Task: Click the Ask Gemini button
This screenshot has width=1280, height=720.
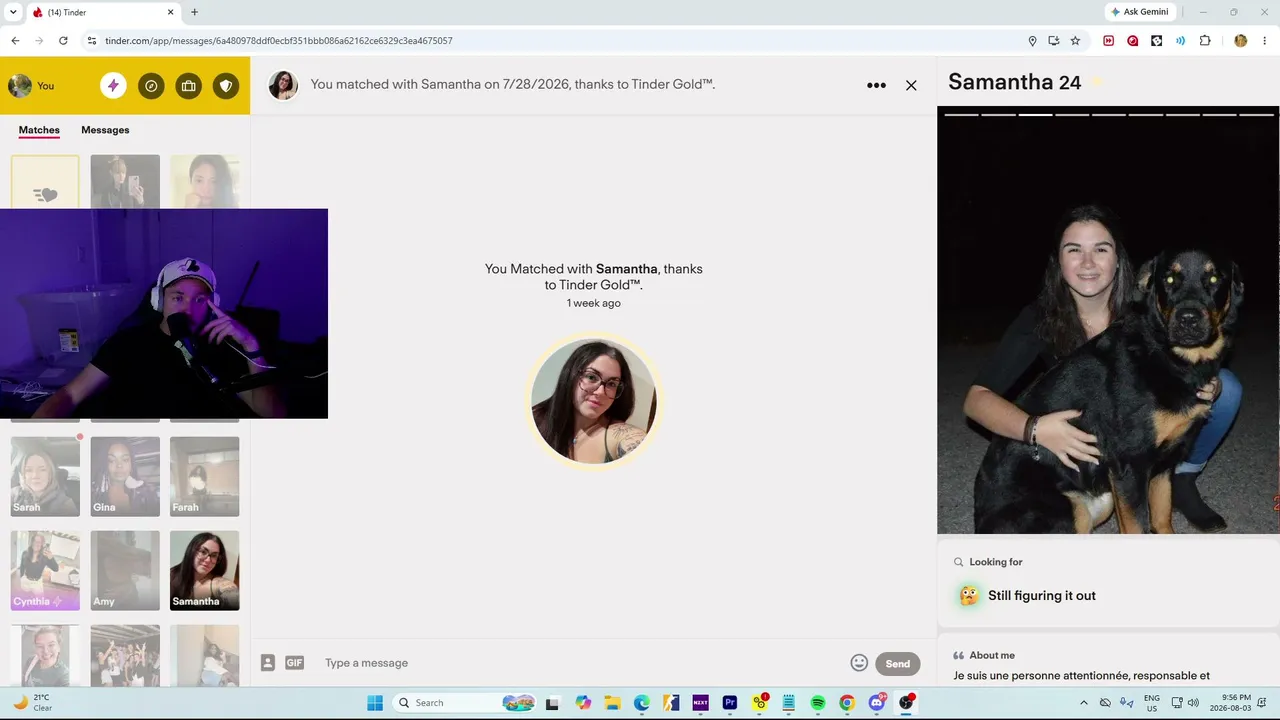Action: point(1138,12)
